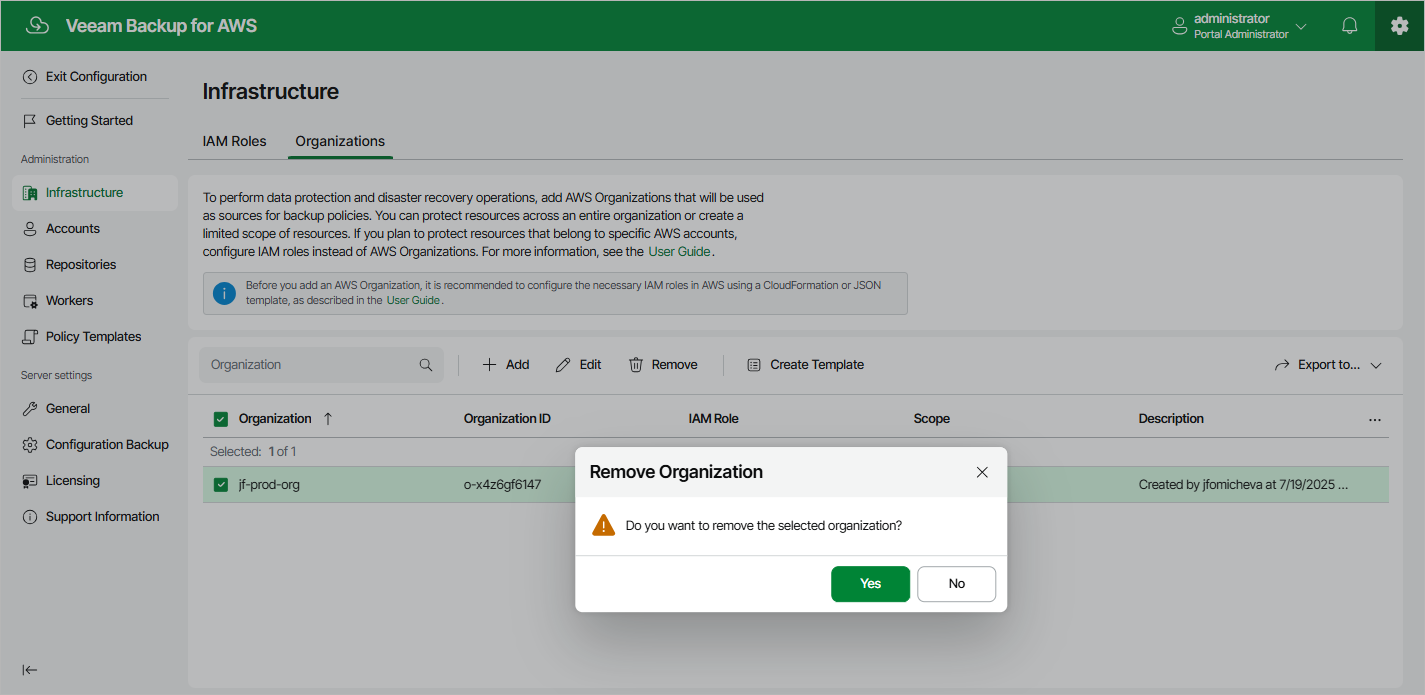The width and height of the screenshot is (1425, 695).
Task: Click Edit organization button
Action: pyautogui.click(x=579, y=365)
